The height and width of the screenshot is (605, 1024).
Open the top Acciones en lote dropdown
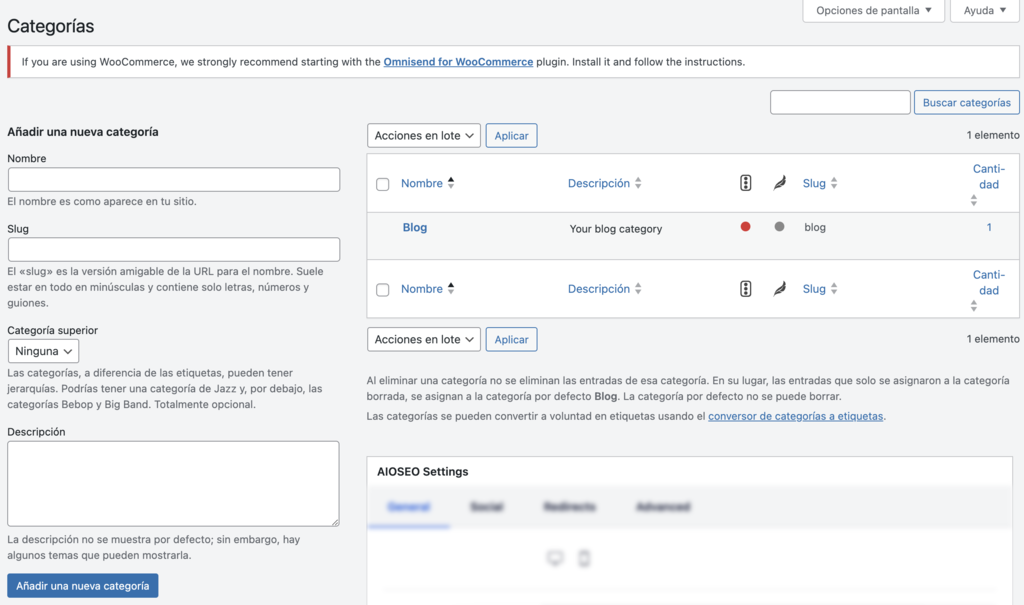424,136
